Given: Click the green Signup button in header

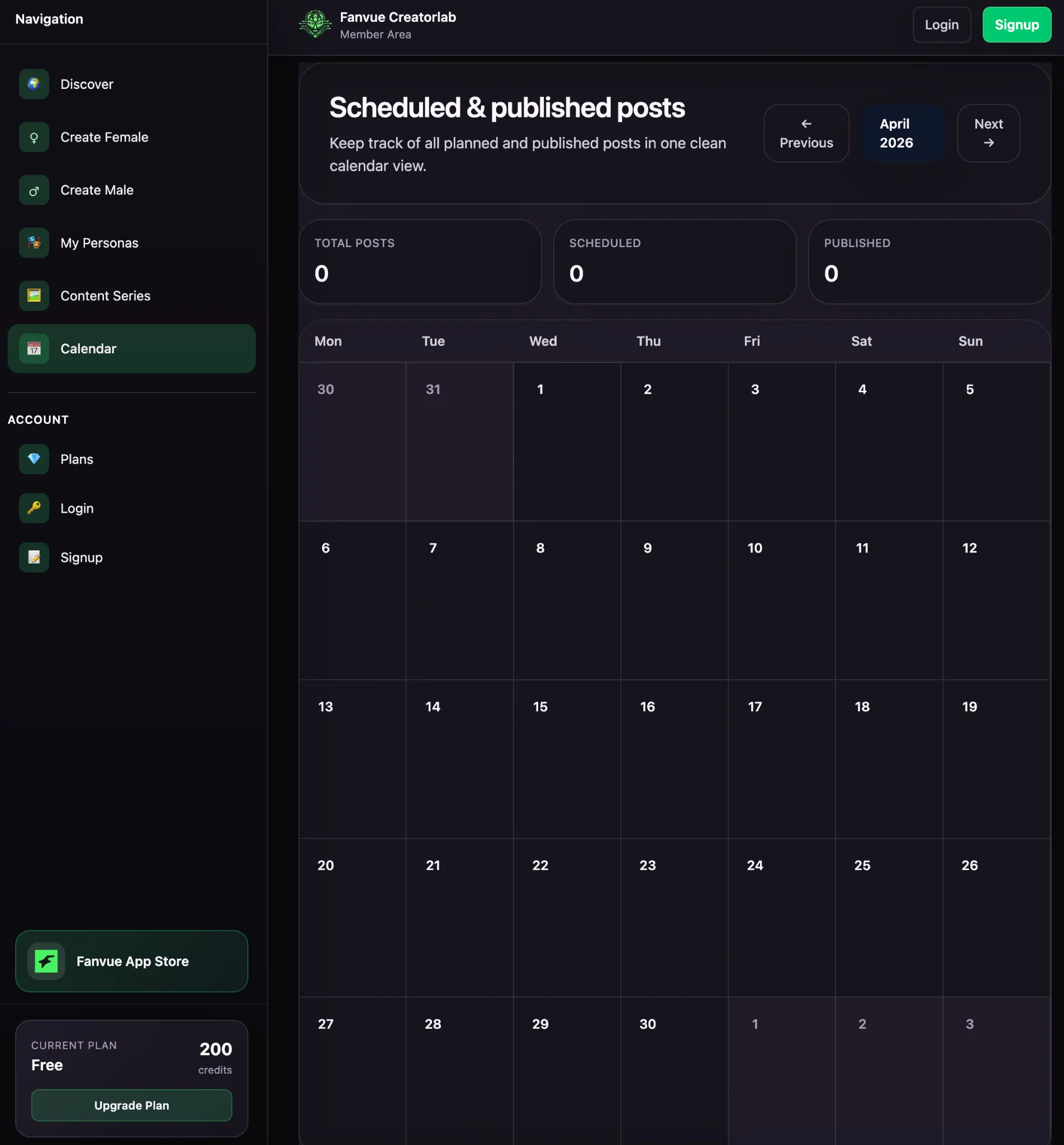Looking at the screenshot, I should (1016, 25).
